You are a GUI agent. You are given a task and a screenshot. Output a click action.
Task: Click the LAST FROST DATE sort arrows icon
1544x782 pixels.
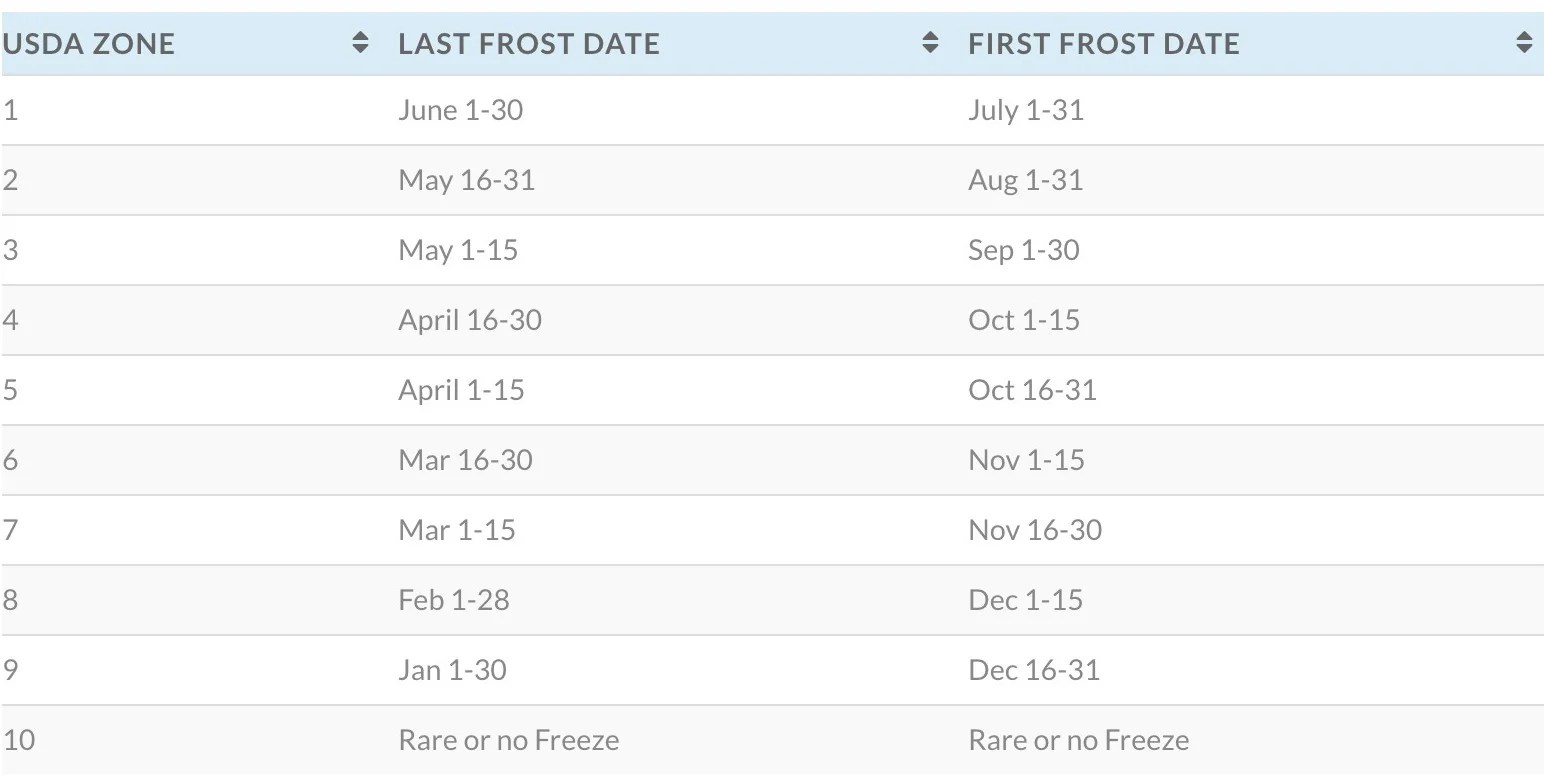point(930,42)
